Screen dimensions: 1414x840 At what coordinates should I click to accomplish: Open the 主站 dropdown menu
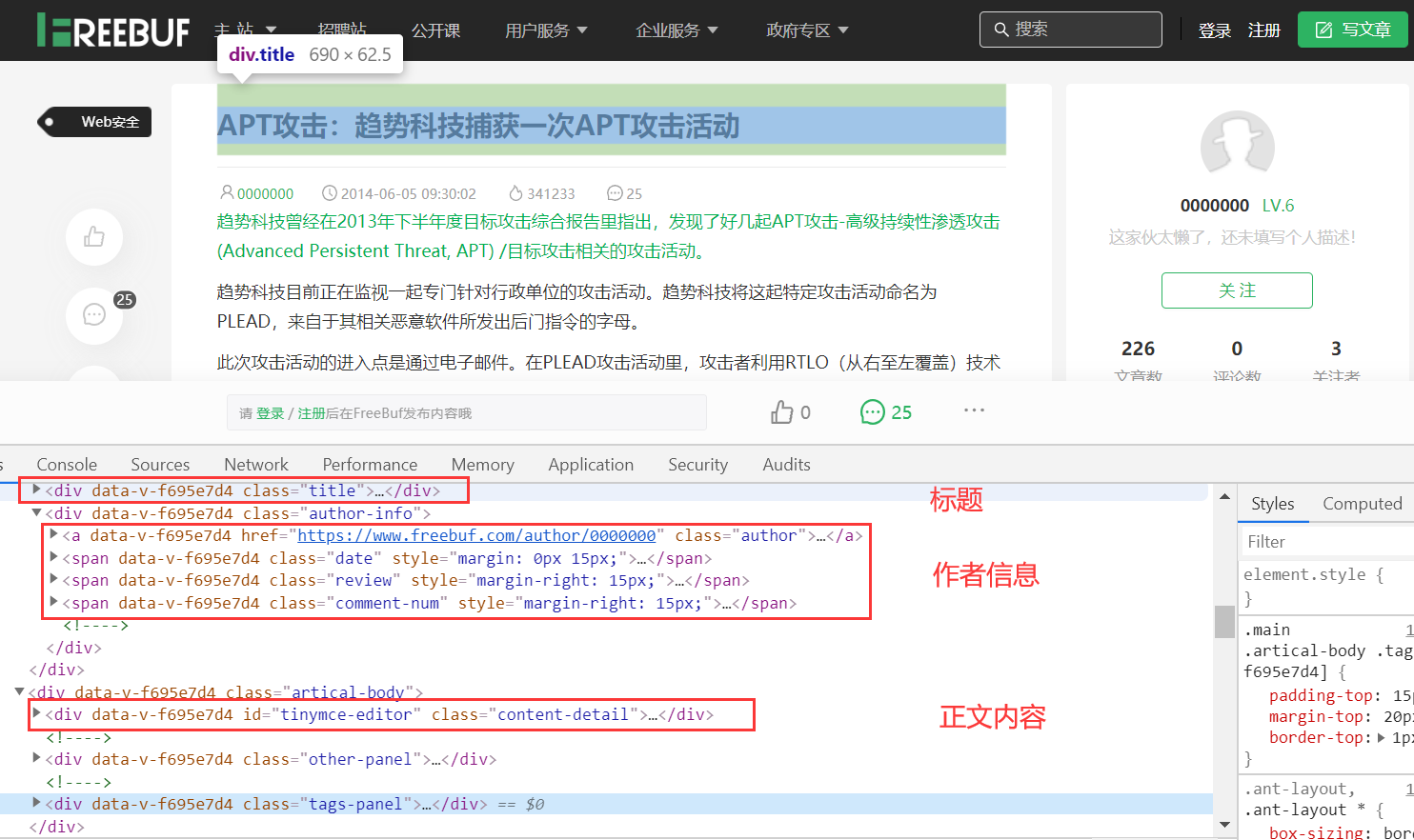coord(245,30)
